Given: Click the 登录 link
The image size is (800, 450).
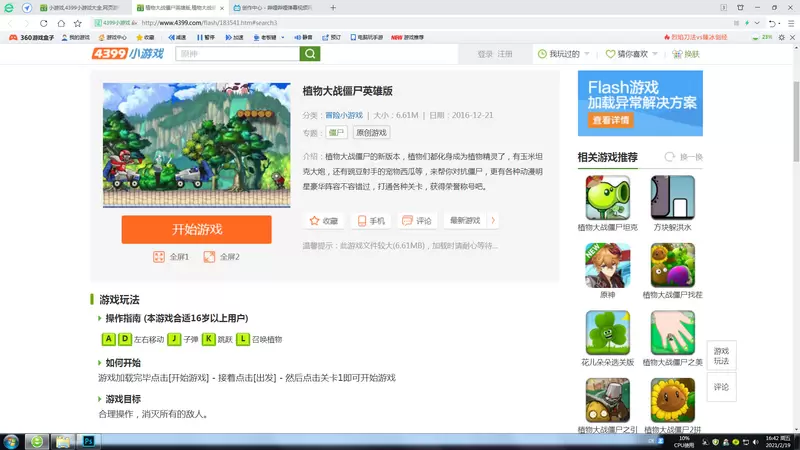Looking at the screenshot, I should click(485, 54).
